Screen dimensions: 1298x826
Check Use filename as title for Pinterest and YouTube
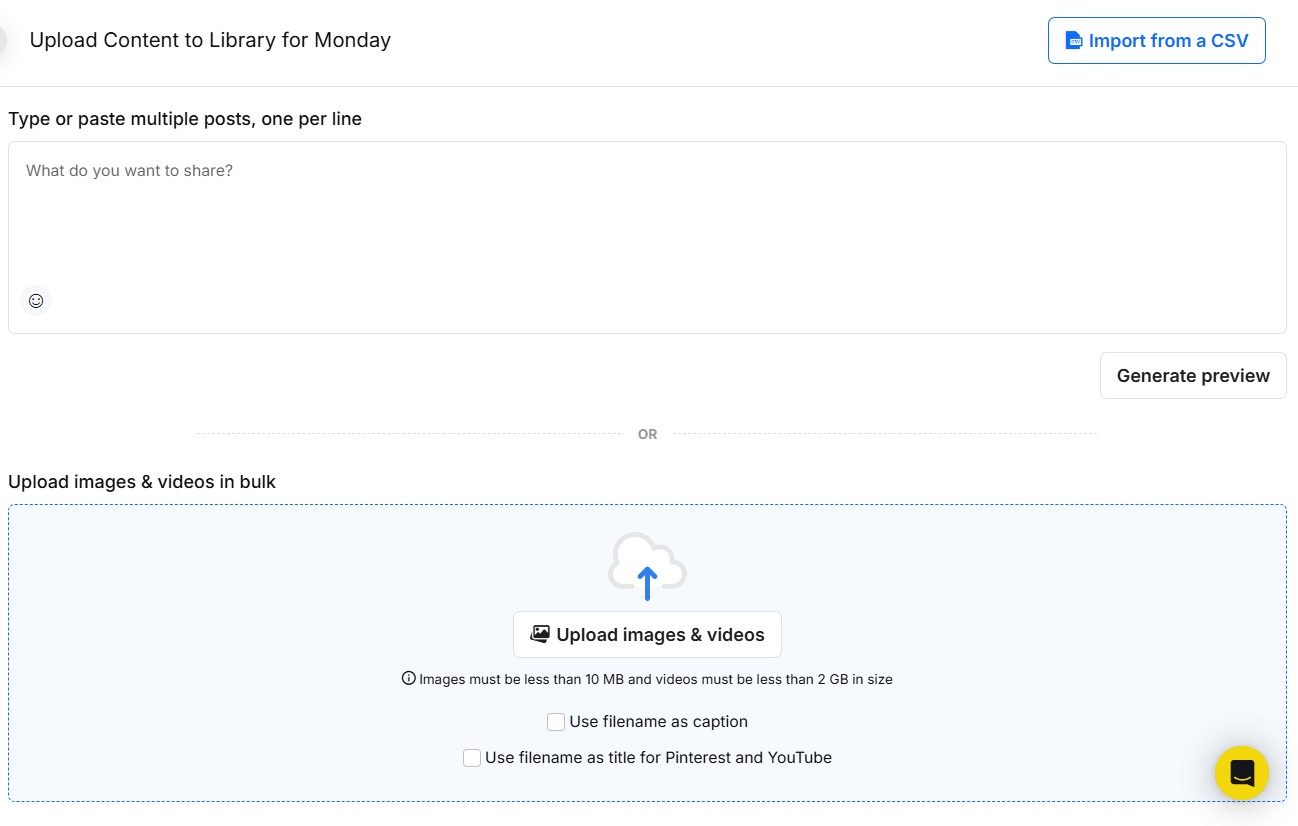coord(471,757)
